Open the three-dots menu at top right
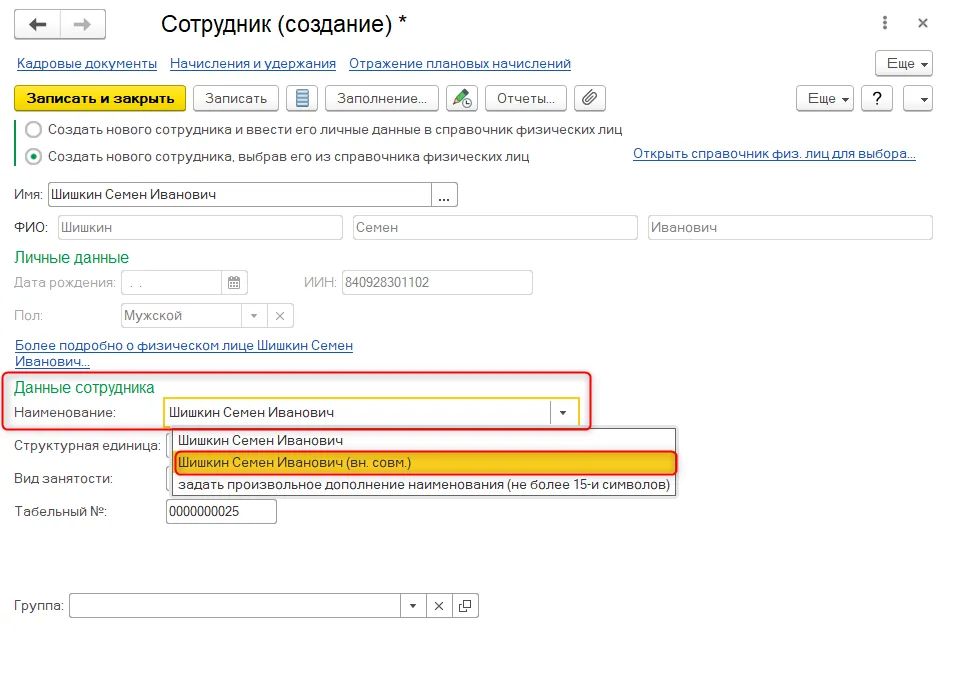Screen dimensions: 953x680 click(x=885, y=23)
